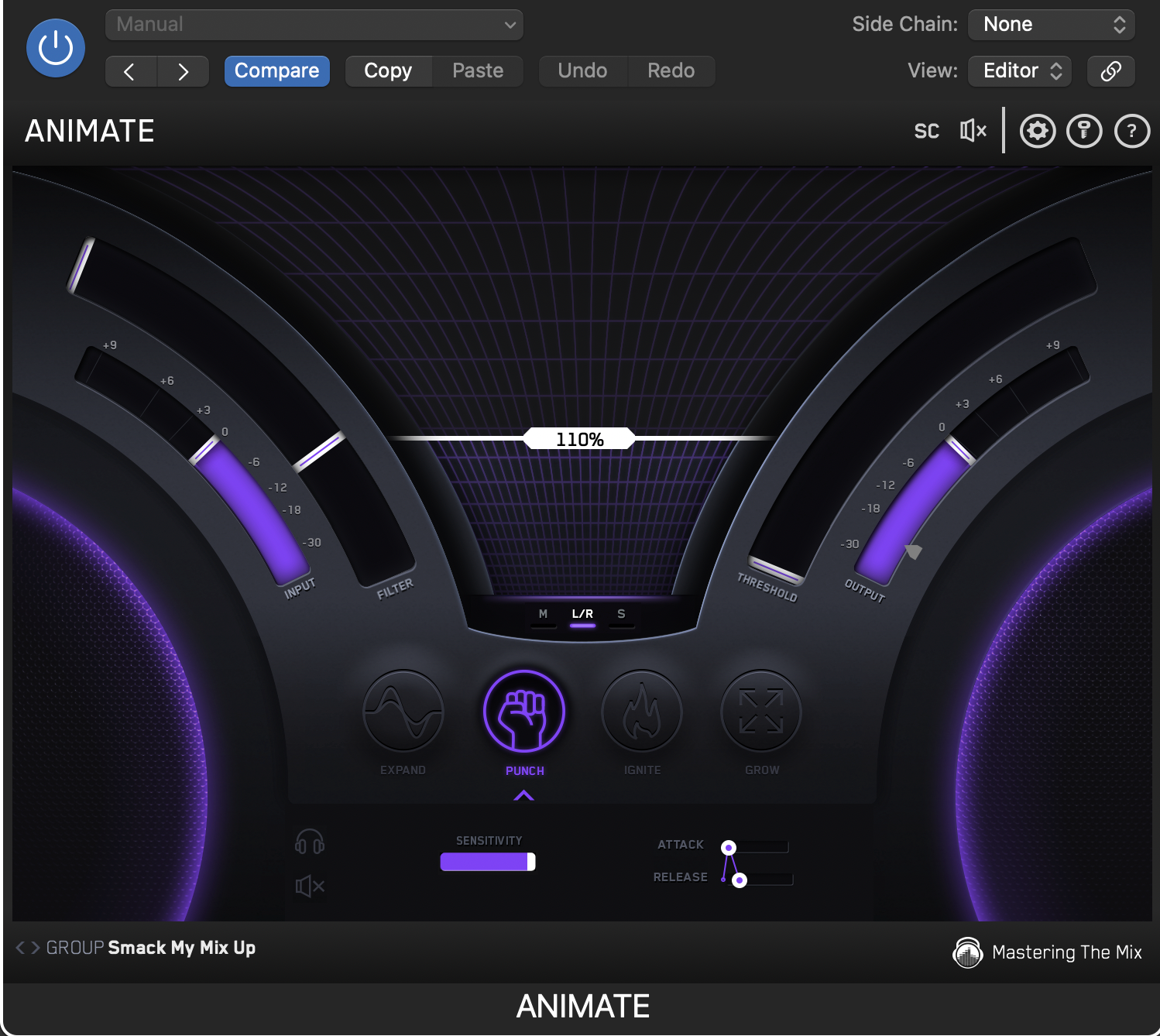Activate the Expand module icon
Viewport: 1160px width, 1036px height.
[x=403, y=711]
